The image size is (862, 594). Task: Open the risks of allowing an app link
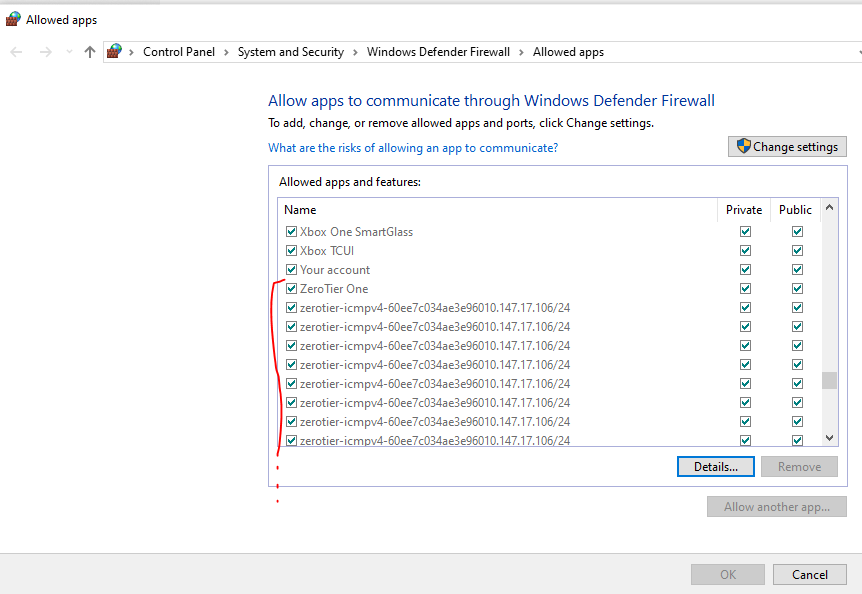[x=413, y=148]
